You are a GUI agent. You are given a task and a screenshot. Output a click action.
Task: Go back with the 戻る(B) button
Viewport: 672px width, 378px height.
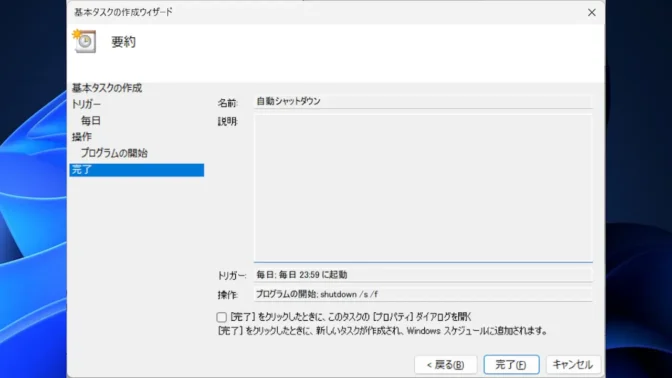point(445,365)
